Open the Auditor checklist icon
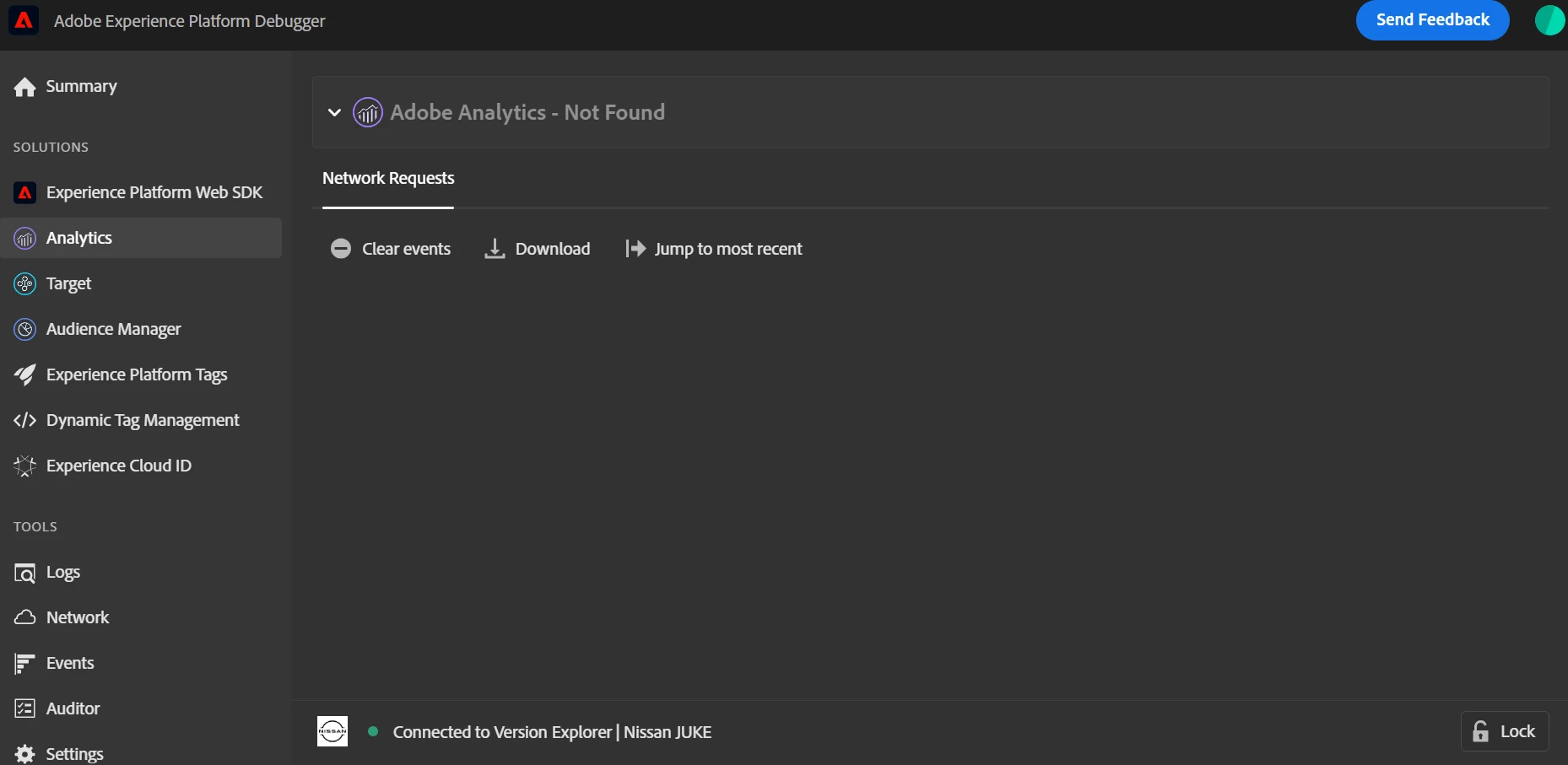Viewport: 1568px width, 765px height. (x=25, y=708)
